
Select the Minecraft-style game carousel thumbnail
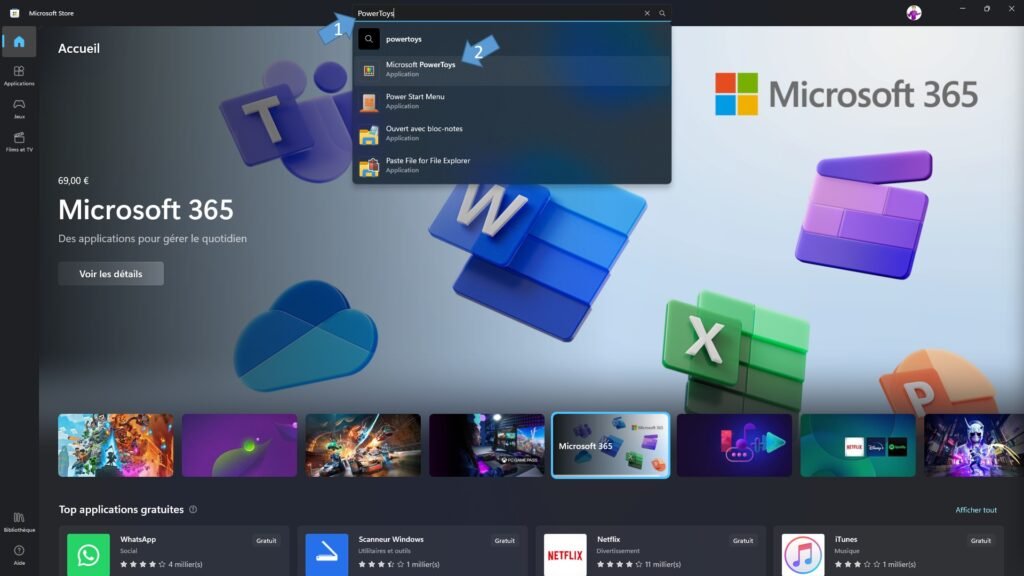pyautogui.click(x=116, y=445)
